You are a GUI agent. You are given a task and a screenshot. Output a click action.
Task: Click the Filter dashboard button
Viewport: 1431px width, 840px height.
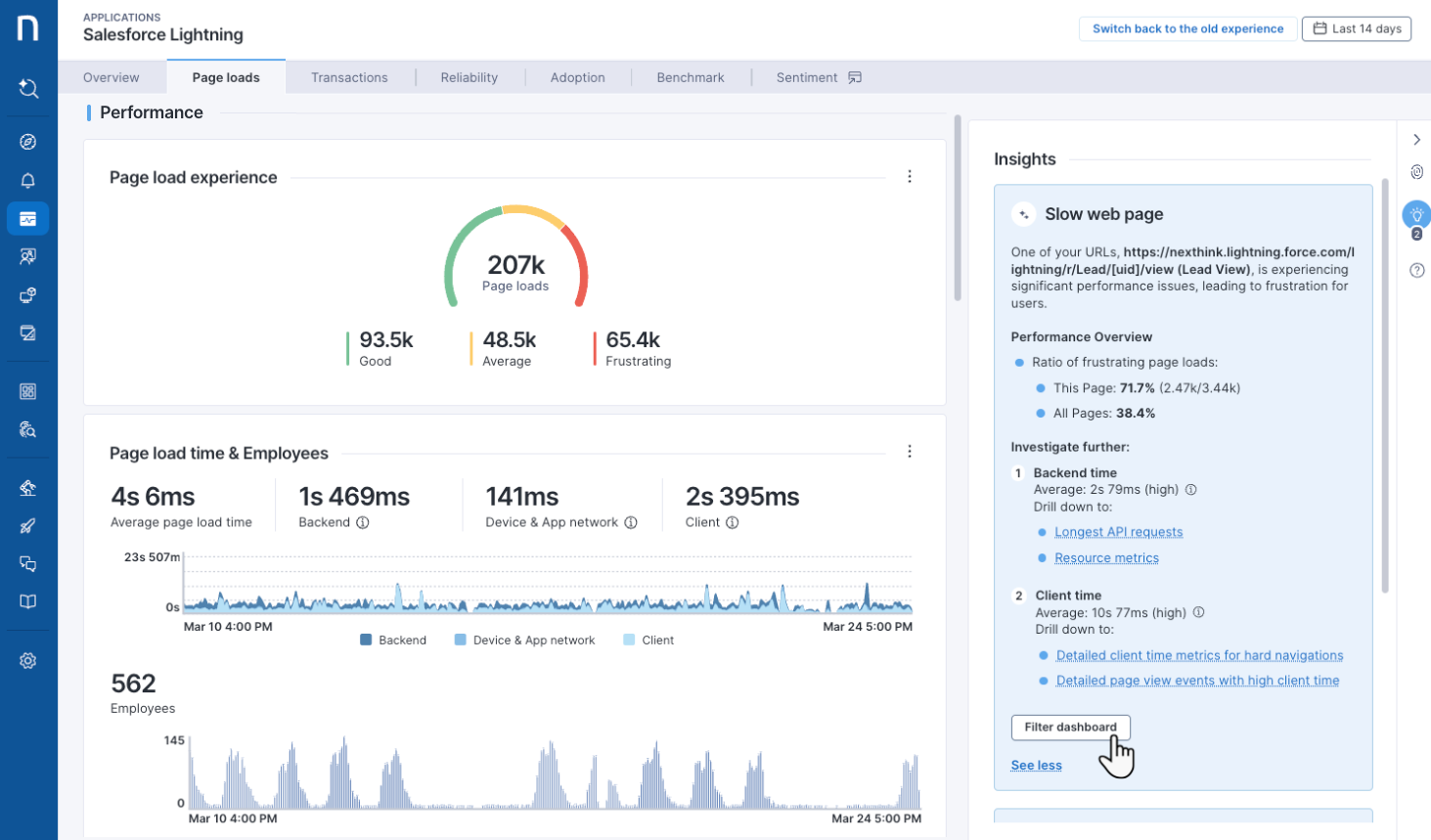pyautogui.click(x=1070, y=728)
